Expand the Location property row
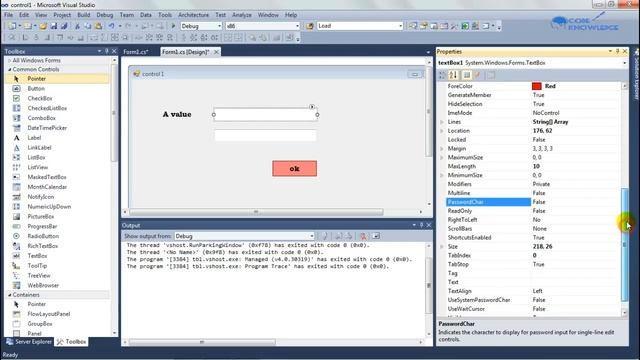Image resolution: width=640 pixels, height=360 pixels. (442, 131)
